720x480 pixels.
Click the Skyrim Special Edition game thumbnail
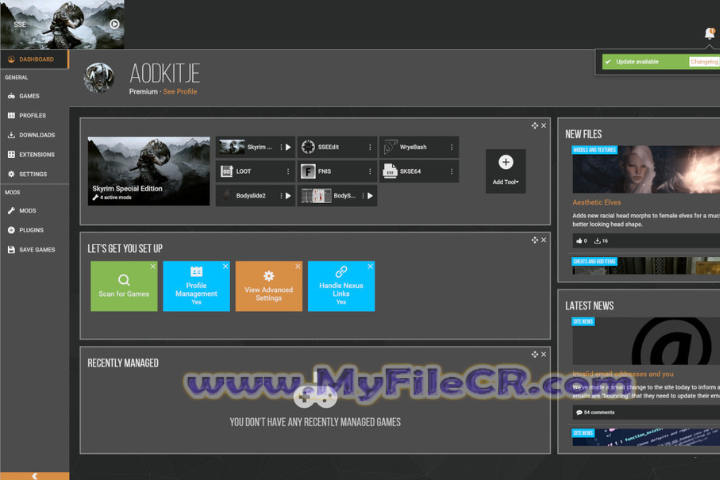pos(149,171)
